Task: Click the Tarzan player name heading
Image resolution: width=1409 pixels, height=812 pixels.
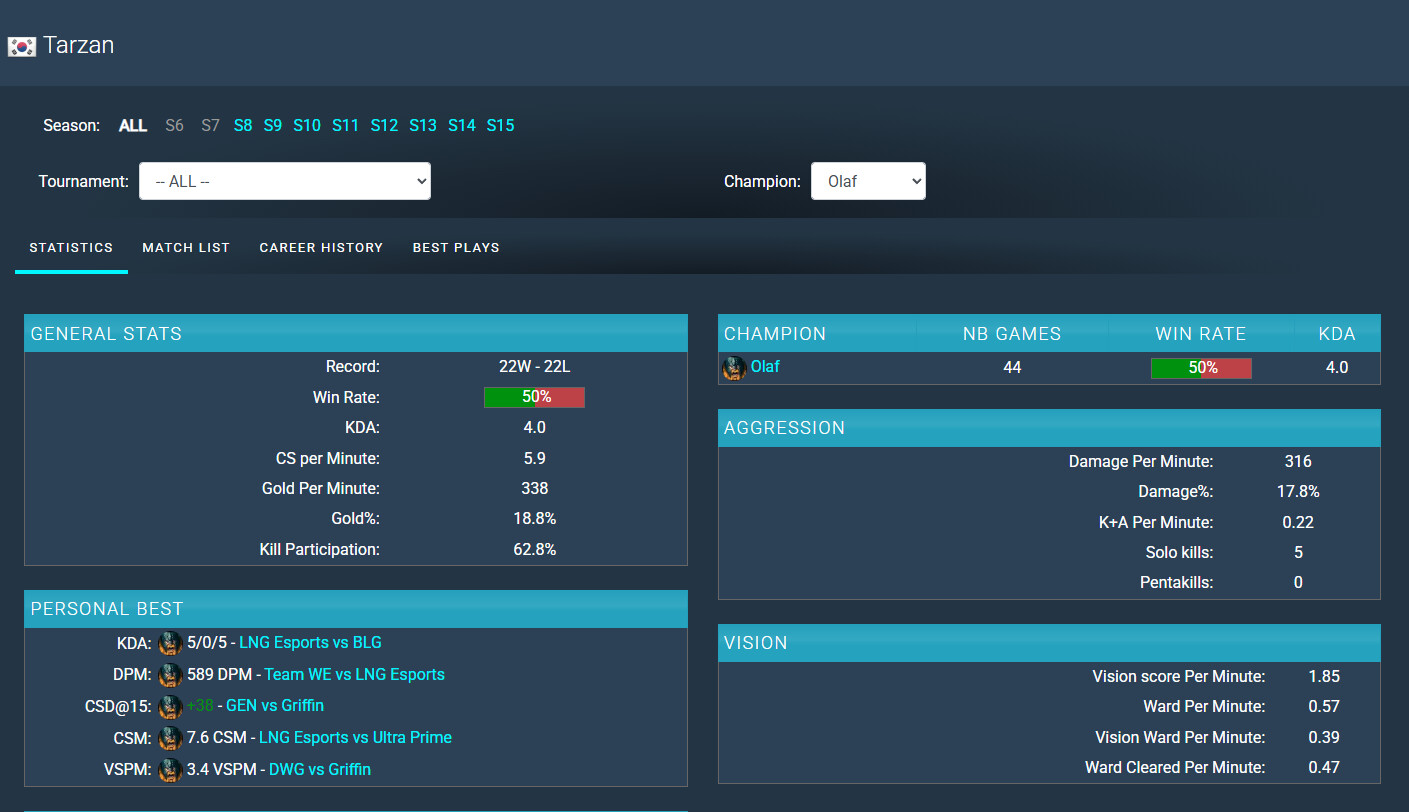Action: pyautogui.click(x=79, y=45)
